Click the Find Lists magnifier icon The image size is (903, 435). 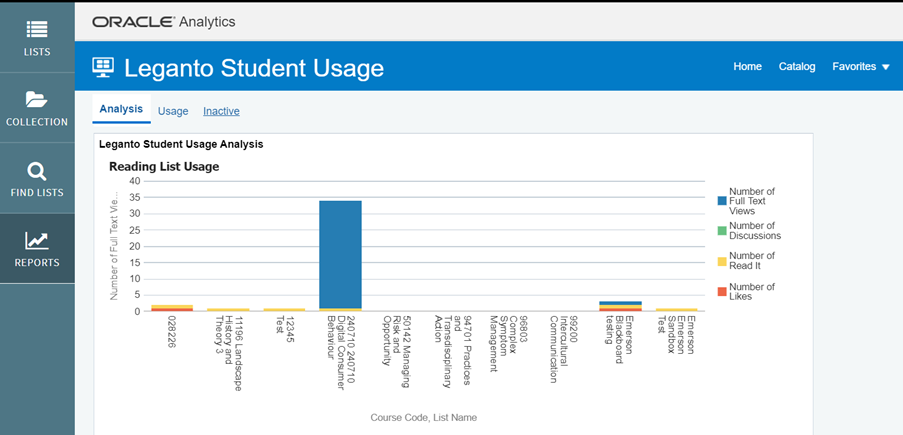[37, 172]
